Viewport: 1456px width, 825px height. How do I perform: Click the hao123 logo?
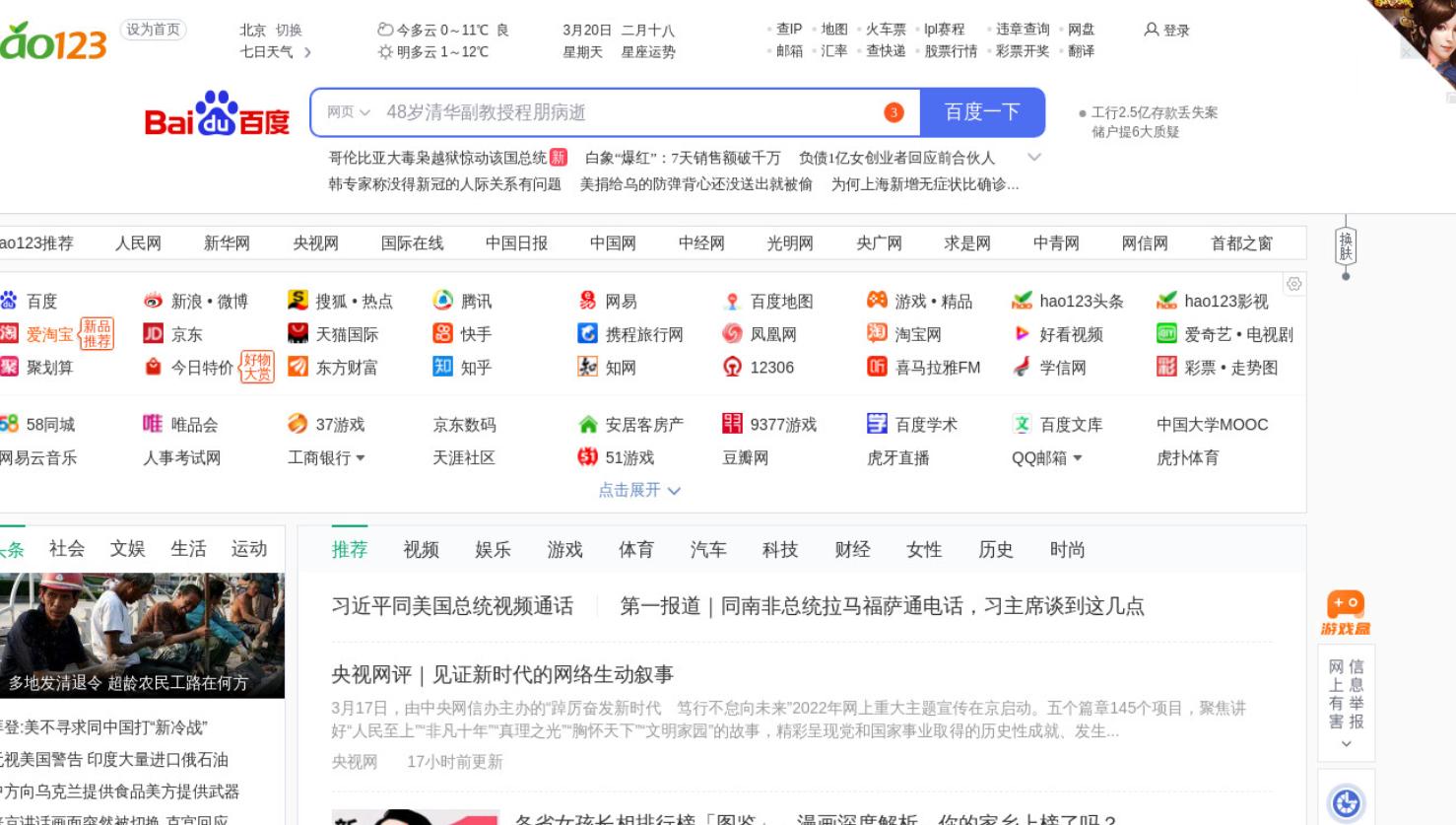click(53, 41)
